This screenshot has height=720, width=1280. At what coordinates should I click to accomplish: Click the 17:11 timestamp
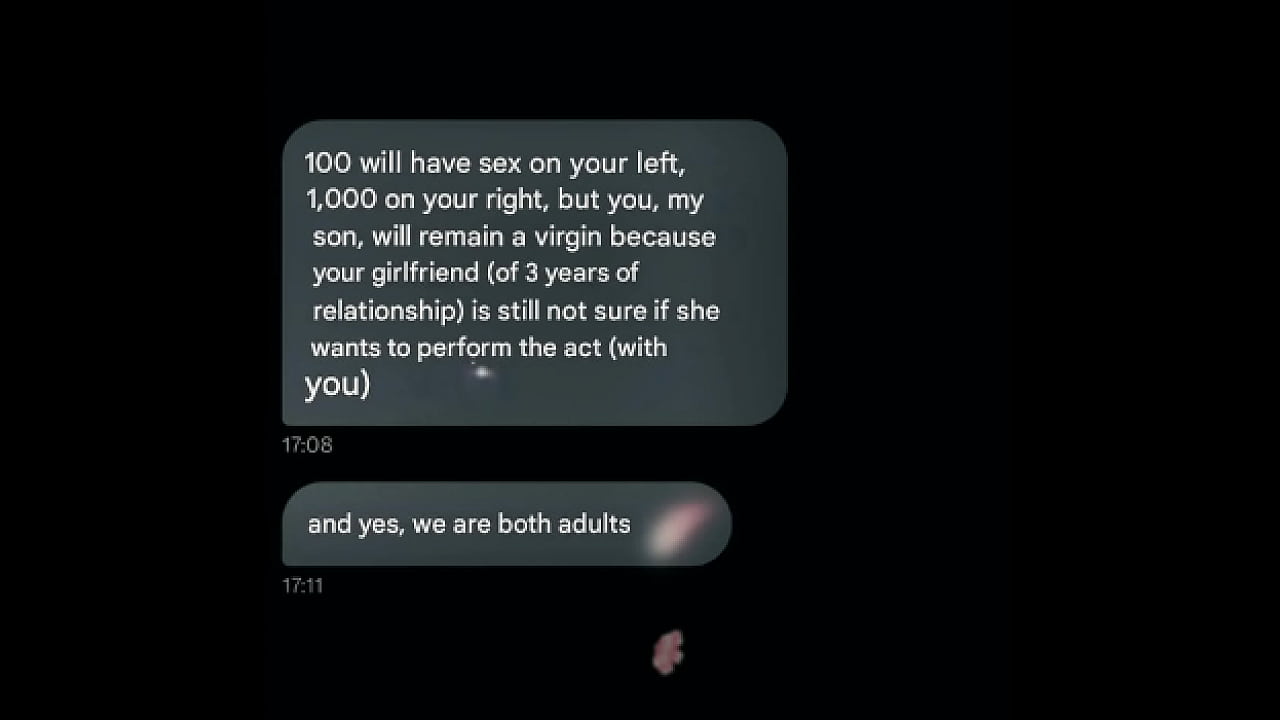[x=303, y=586]
